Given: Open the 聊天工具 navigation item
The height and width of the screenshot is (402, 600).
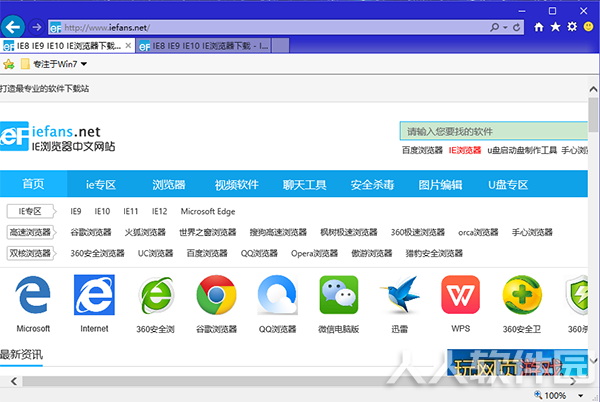Looking at the screenshot, I should (x=305, y=185).
